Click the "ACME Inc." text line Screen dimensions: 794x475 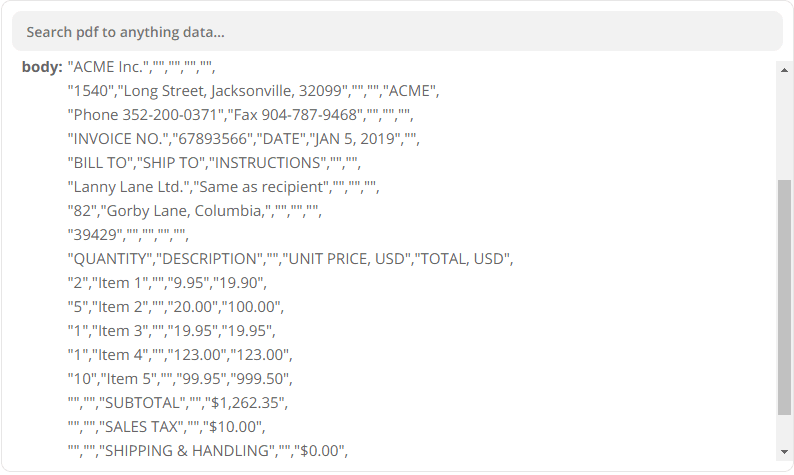(141, 67)
